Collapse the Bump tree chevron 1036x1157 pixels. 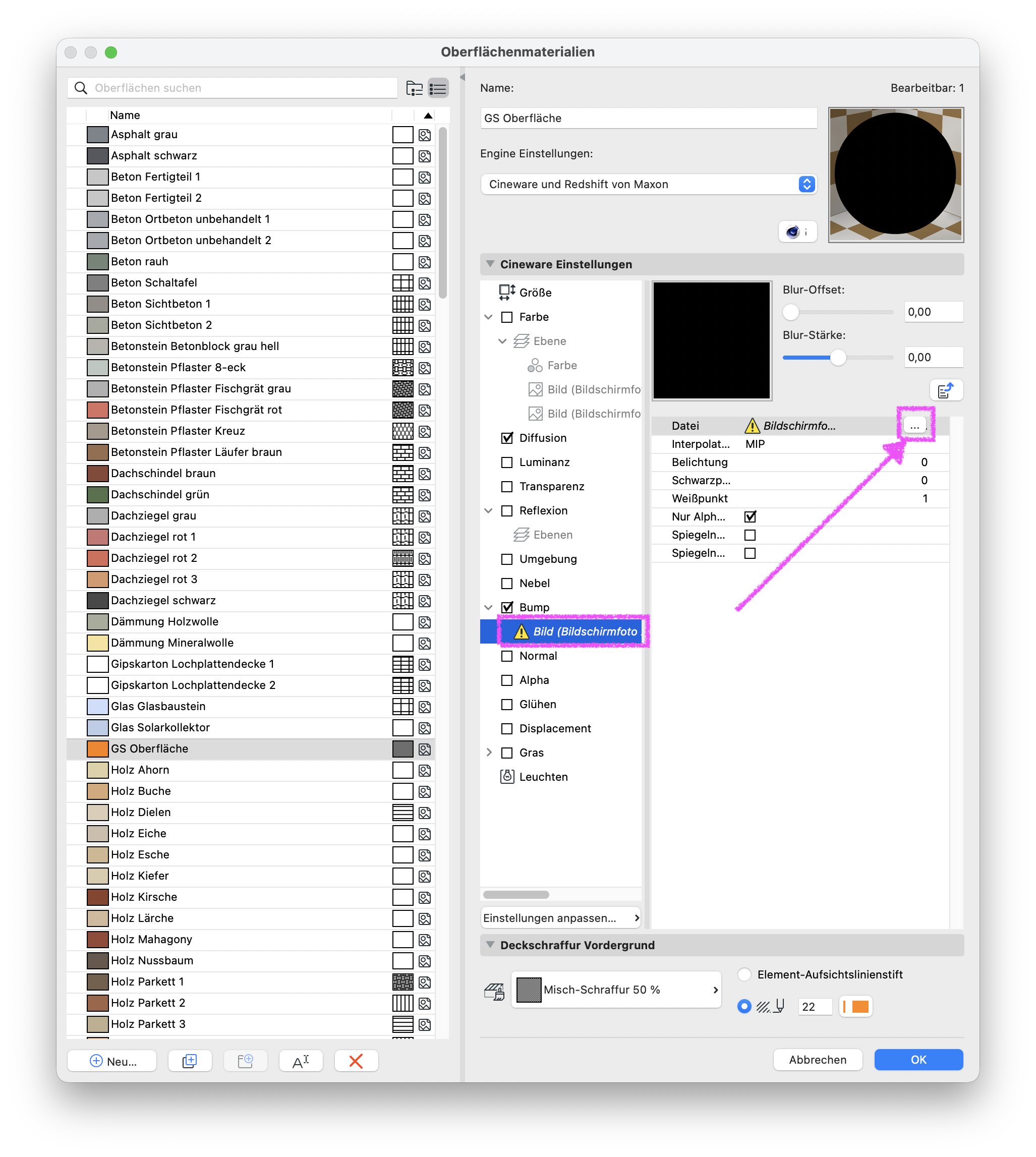coord(488,608)
